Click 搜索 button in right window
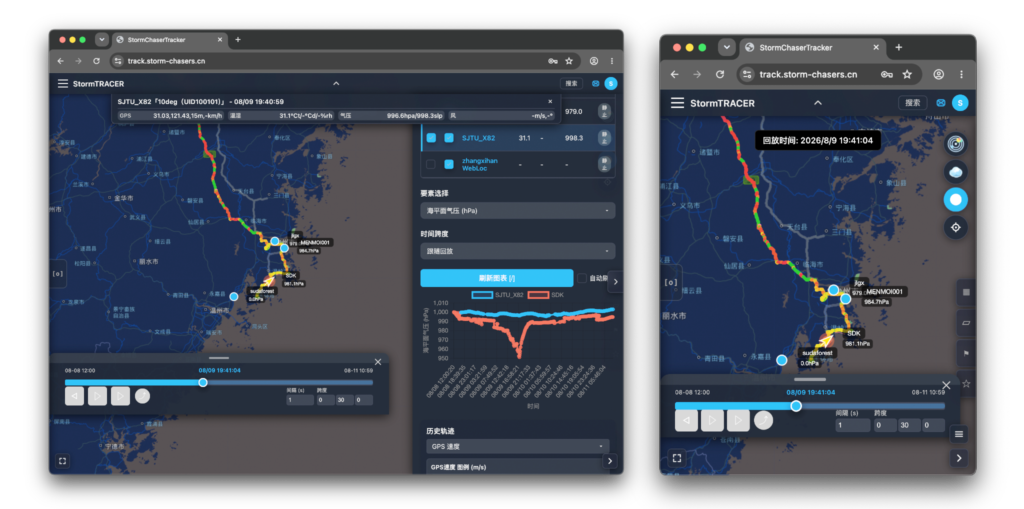The height and width of the screenshot is (509, 1024). [913, 103]
